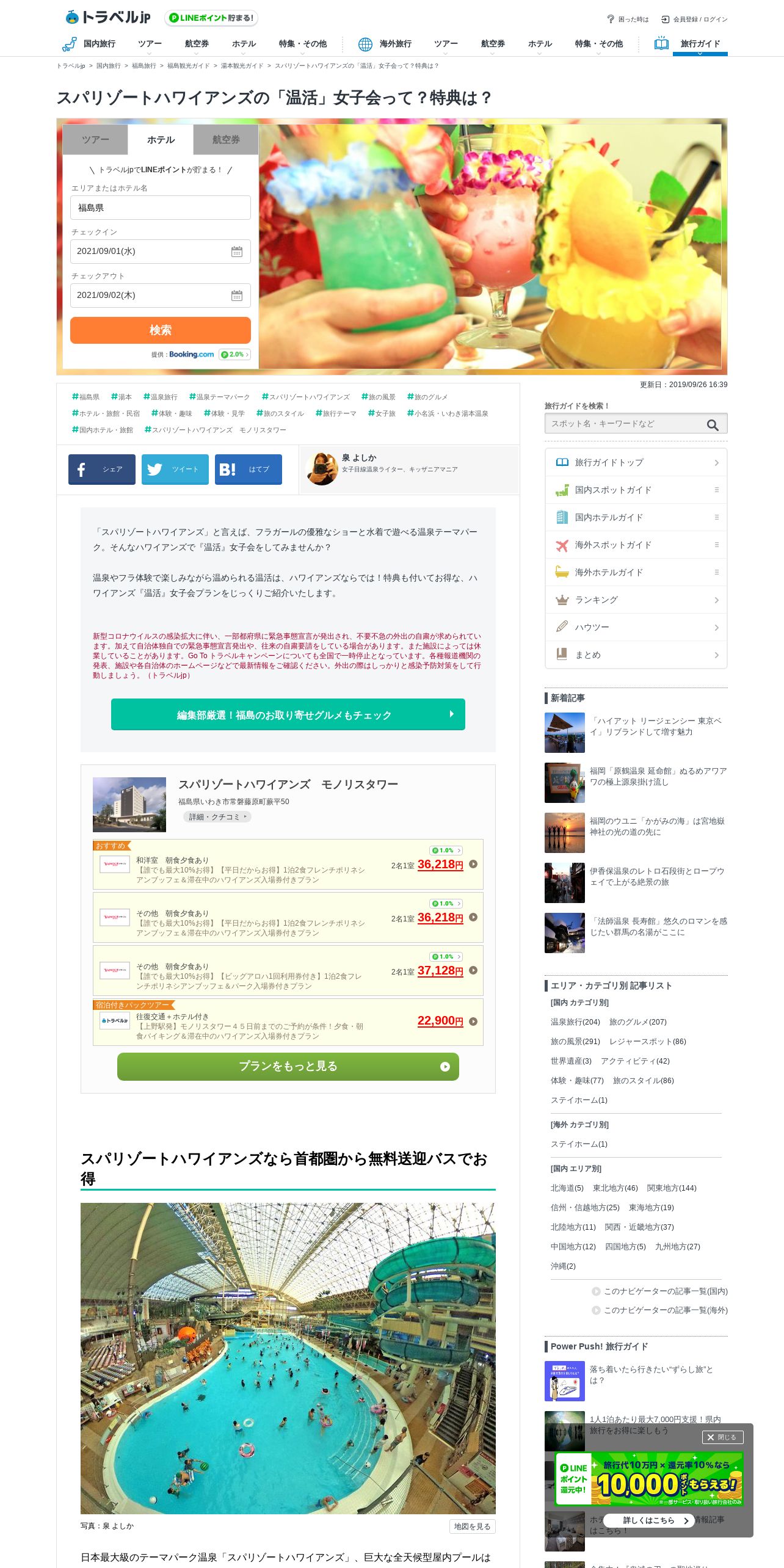This screenshot has height=1568, width=784.
Task: Open author 泉 よしか profile photo
Action: [322, 469]
